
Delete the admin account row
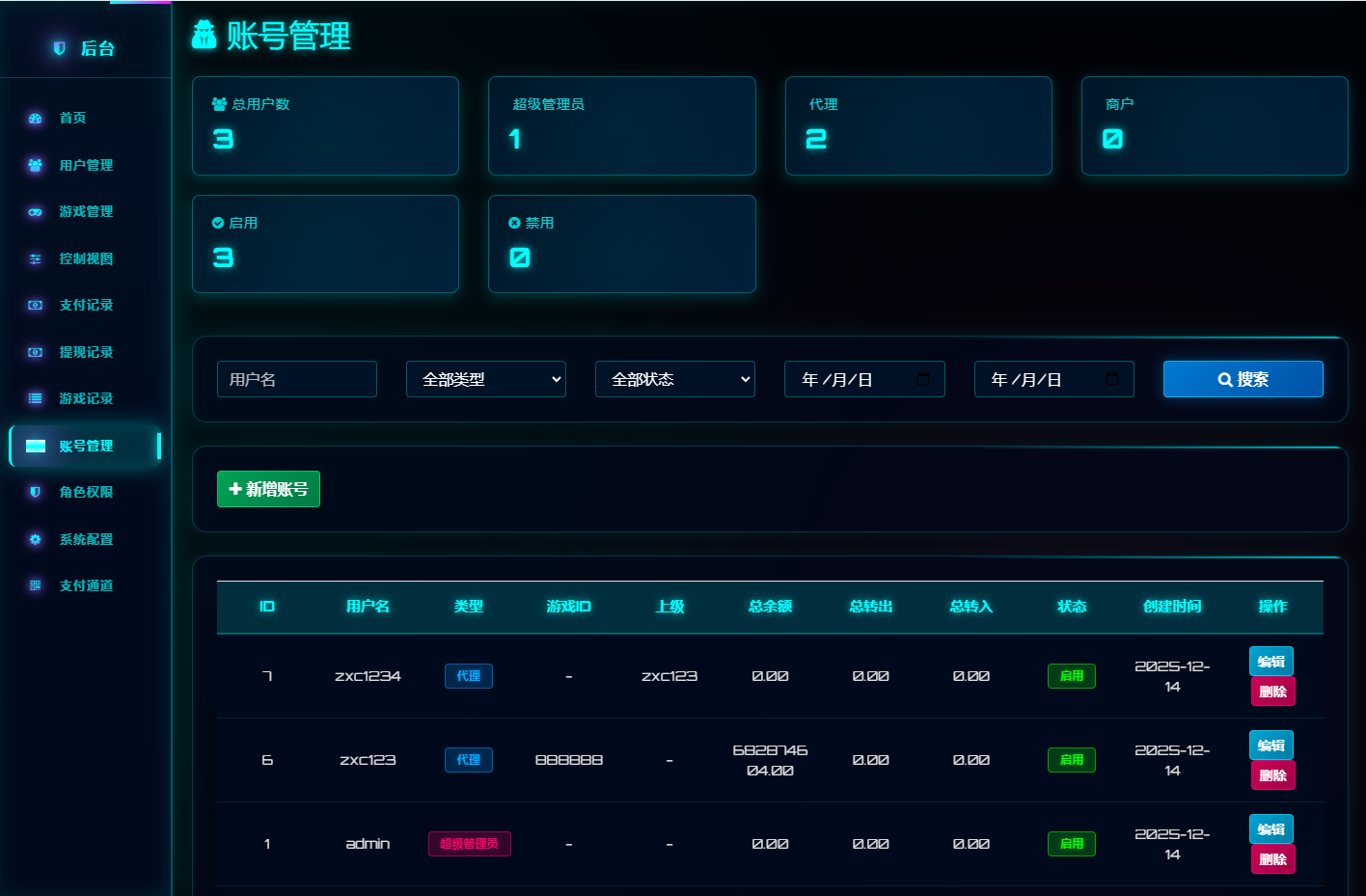1273,859
